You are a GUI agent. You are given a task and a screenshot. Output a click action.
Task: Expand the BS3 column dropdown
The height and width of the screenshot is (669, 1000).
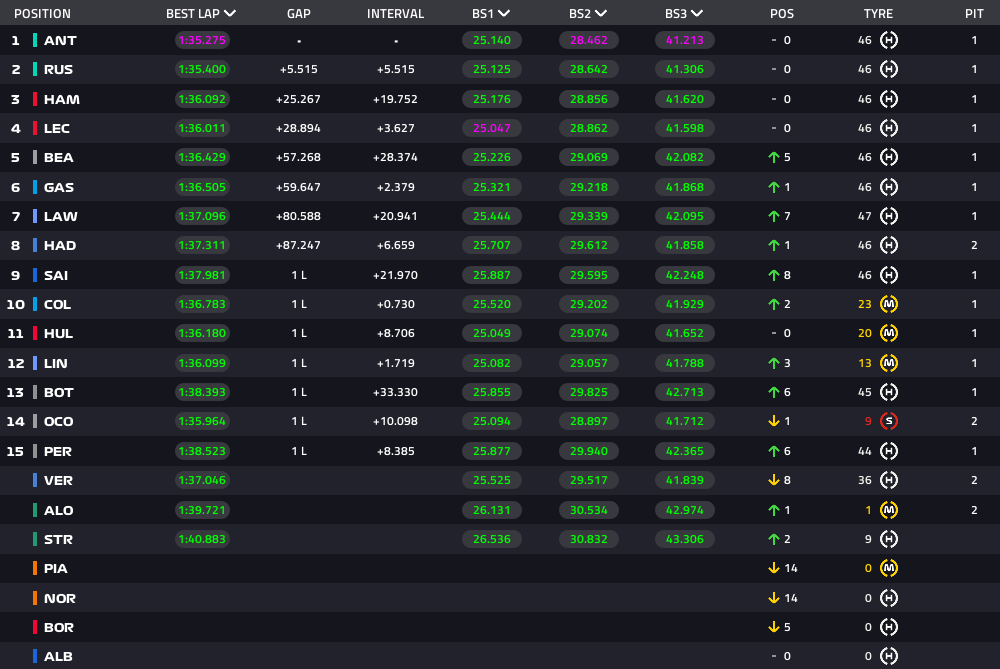[696, 14]
